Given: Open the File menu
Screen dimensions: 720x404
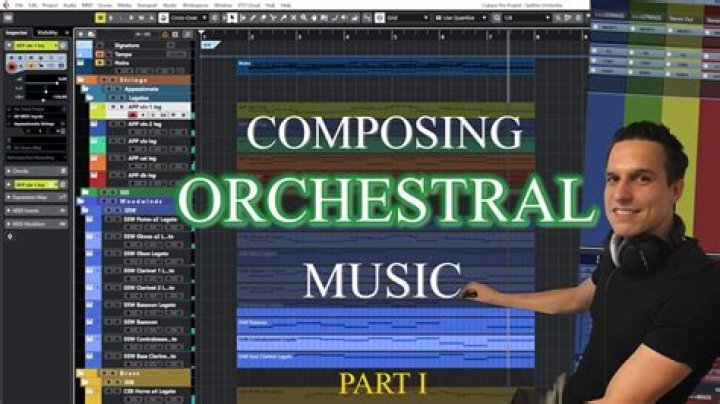Looking at the screenshot, I should (19, 5).
